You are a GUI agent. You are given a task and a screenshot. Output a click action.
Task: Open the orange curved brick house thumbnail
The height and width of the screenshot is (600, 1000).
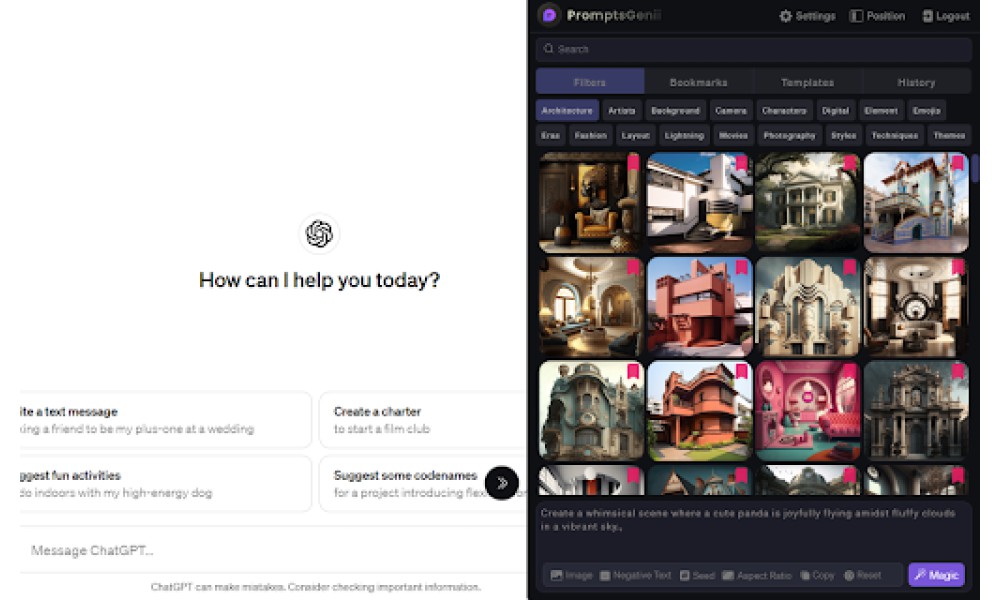coord(700,411)
